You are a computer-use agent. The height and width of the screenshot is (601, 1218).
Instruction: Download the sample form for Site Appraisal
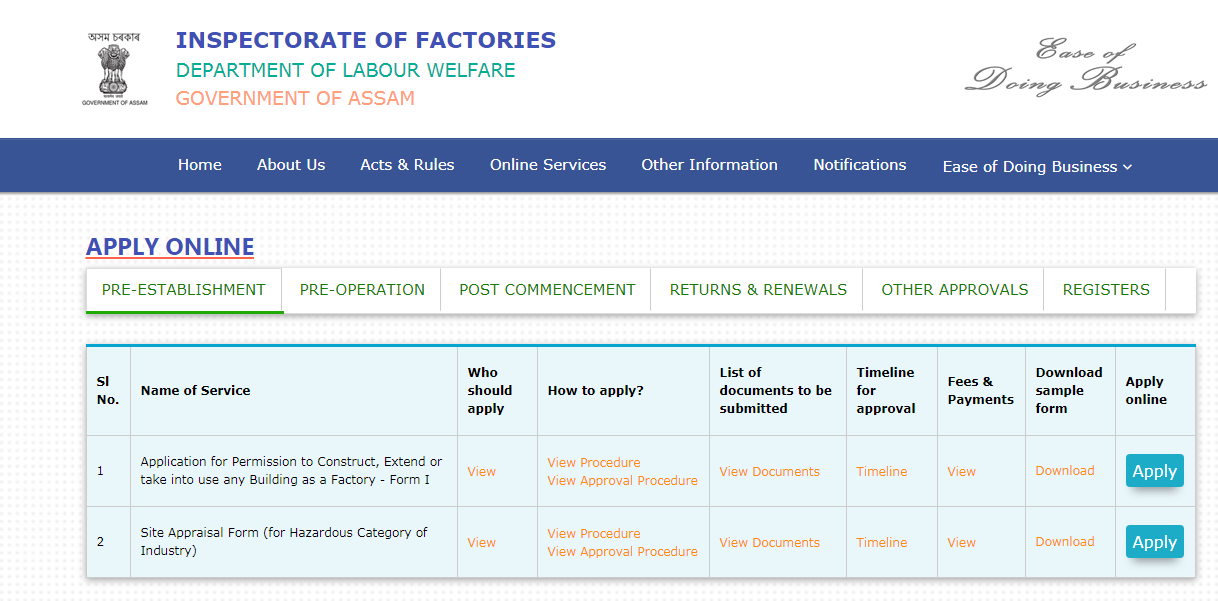(x=1064, y=541)
